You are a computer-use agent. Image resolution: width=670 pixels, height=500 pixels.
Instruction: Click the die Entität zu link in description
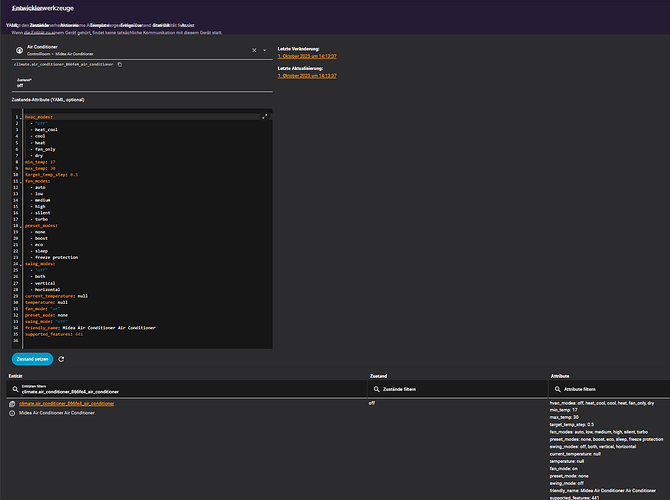(x=39, y=32)
